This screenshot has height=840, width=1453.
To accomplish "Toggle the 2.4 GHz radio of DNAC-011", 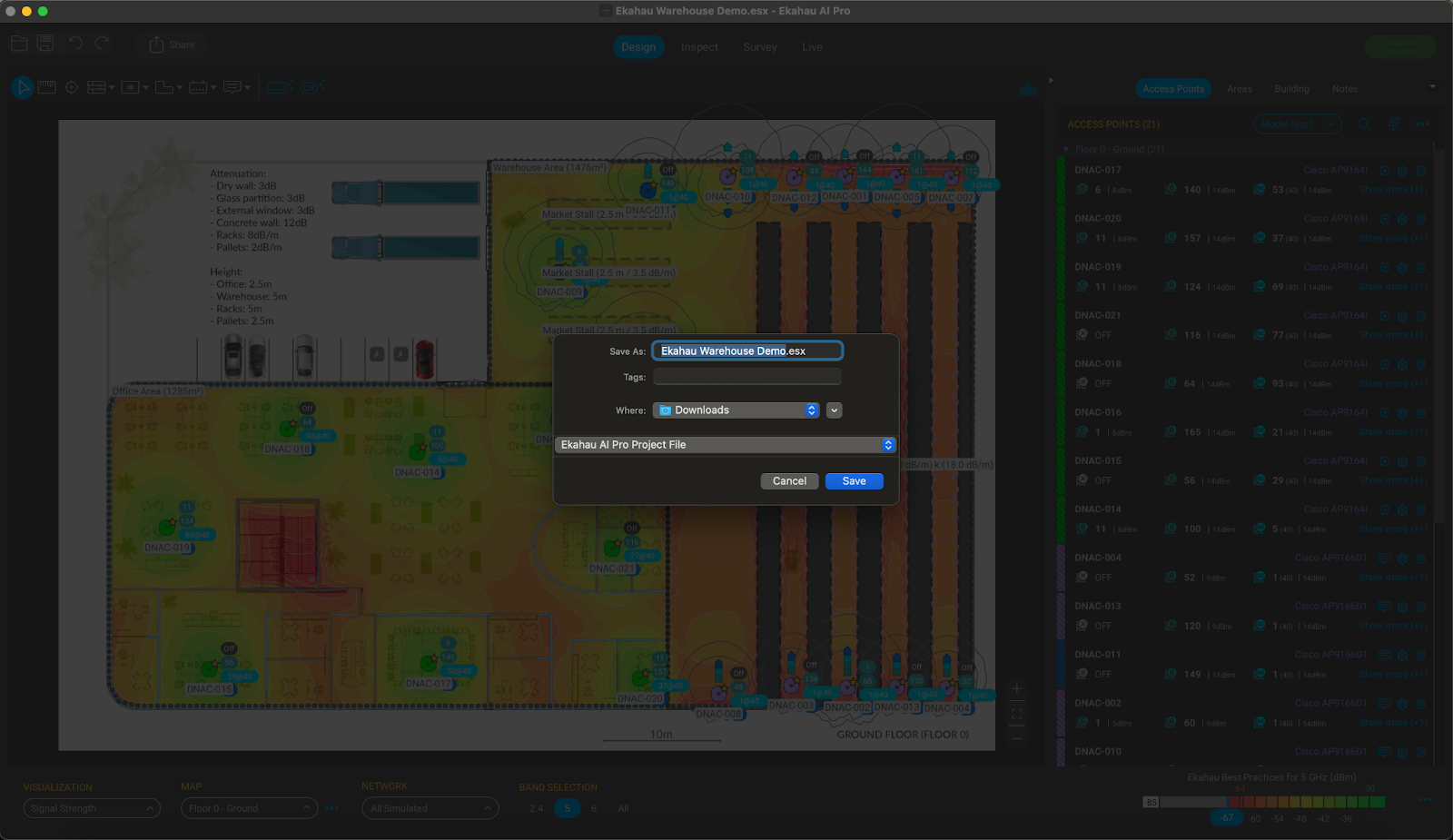I will coord(1082,674).
